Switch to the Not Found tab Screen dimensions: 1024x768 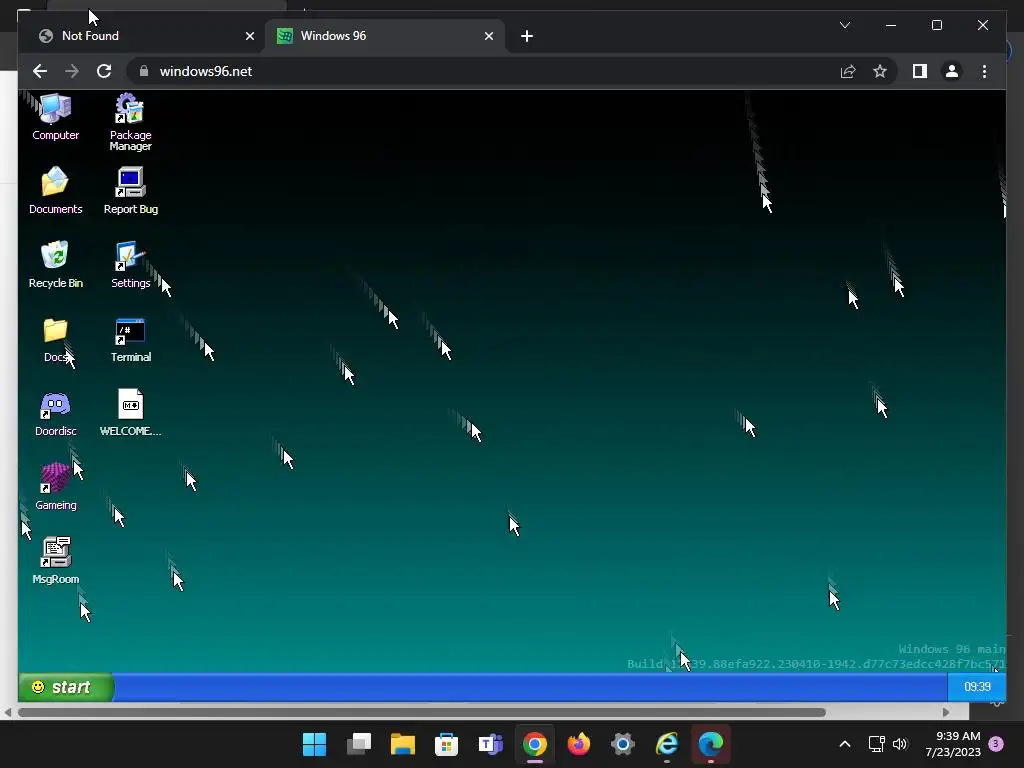click(x=146, y=36)
